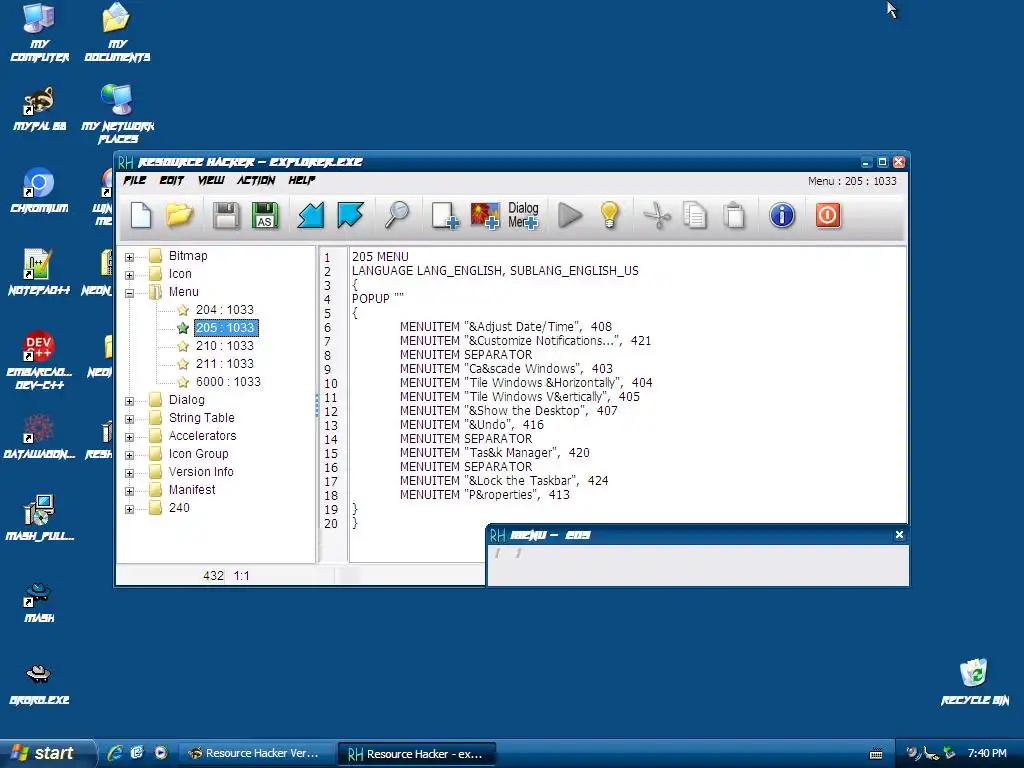This screenshot has width=1024, height=768.
Task: Close the Menu - 205 preview window
Action: pyautogui.click(x=899, y=535)
